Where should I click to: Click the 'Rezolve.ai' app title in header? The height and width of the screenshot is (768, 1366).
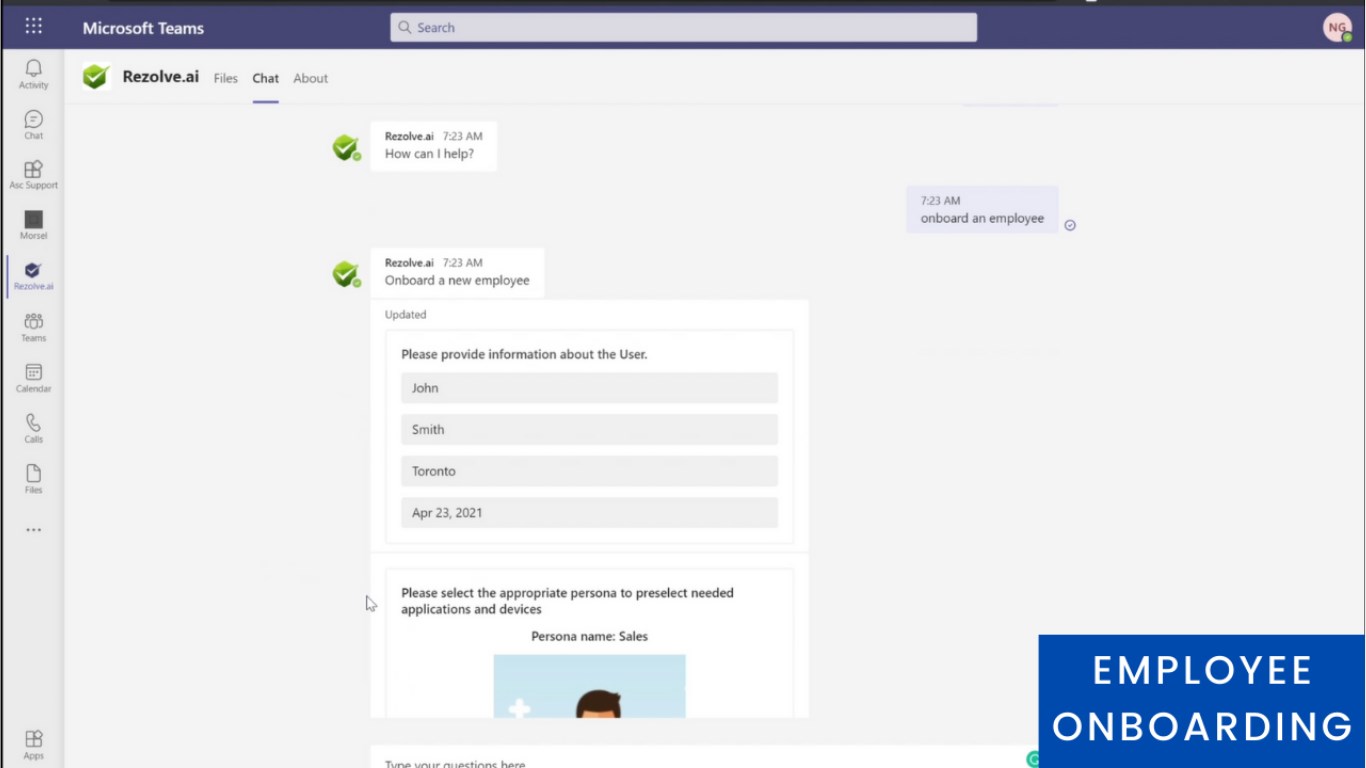[x=160, y=76]
